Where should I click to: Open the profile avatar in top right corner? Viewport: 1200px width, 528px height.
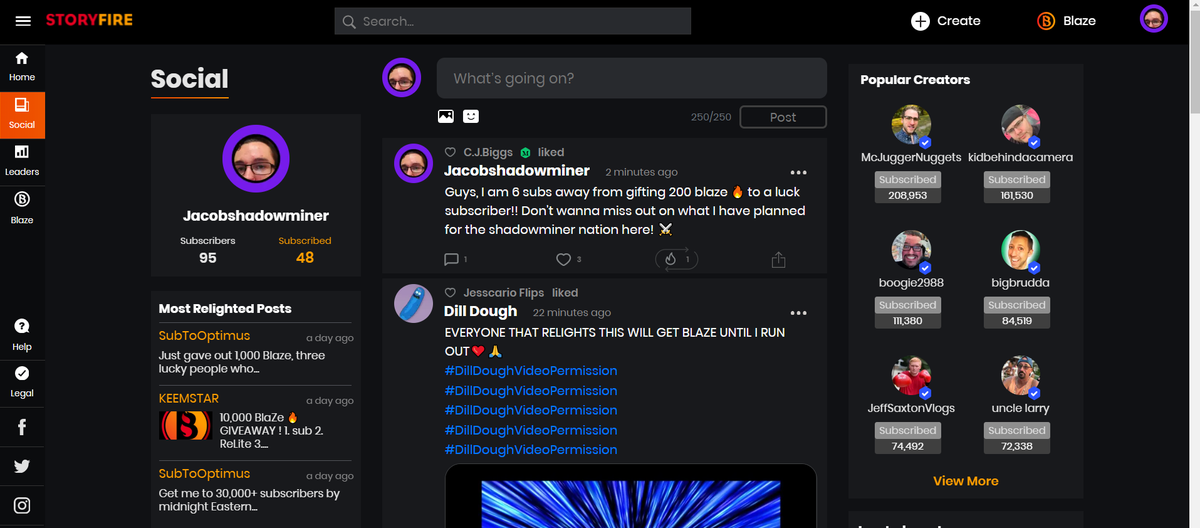pos(1154,19)
